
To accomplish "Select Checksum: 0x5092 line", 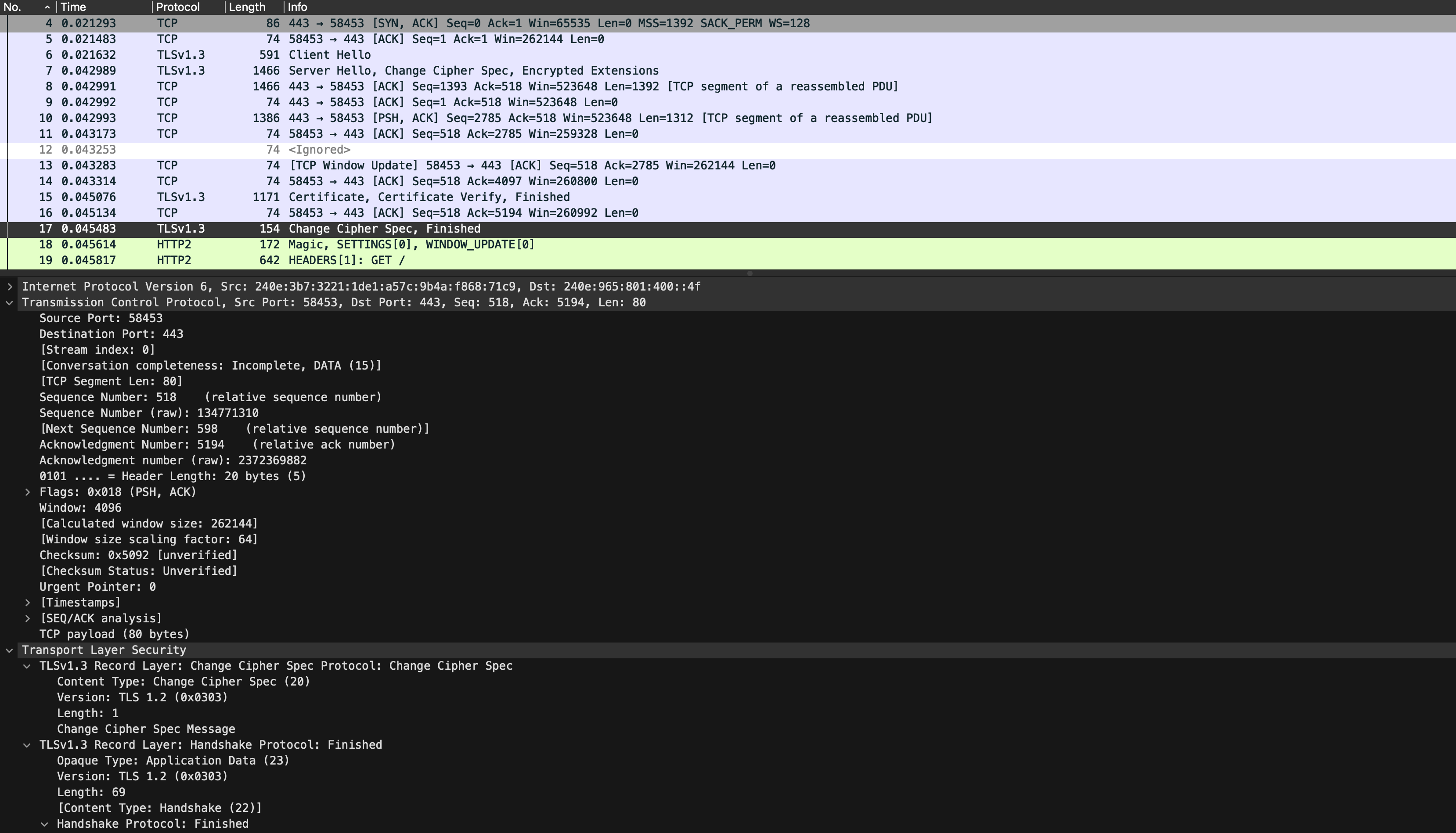I will click(138, 556).
